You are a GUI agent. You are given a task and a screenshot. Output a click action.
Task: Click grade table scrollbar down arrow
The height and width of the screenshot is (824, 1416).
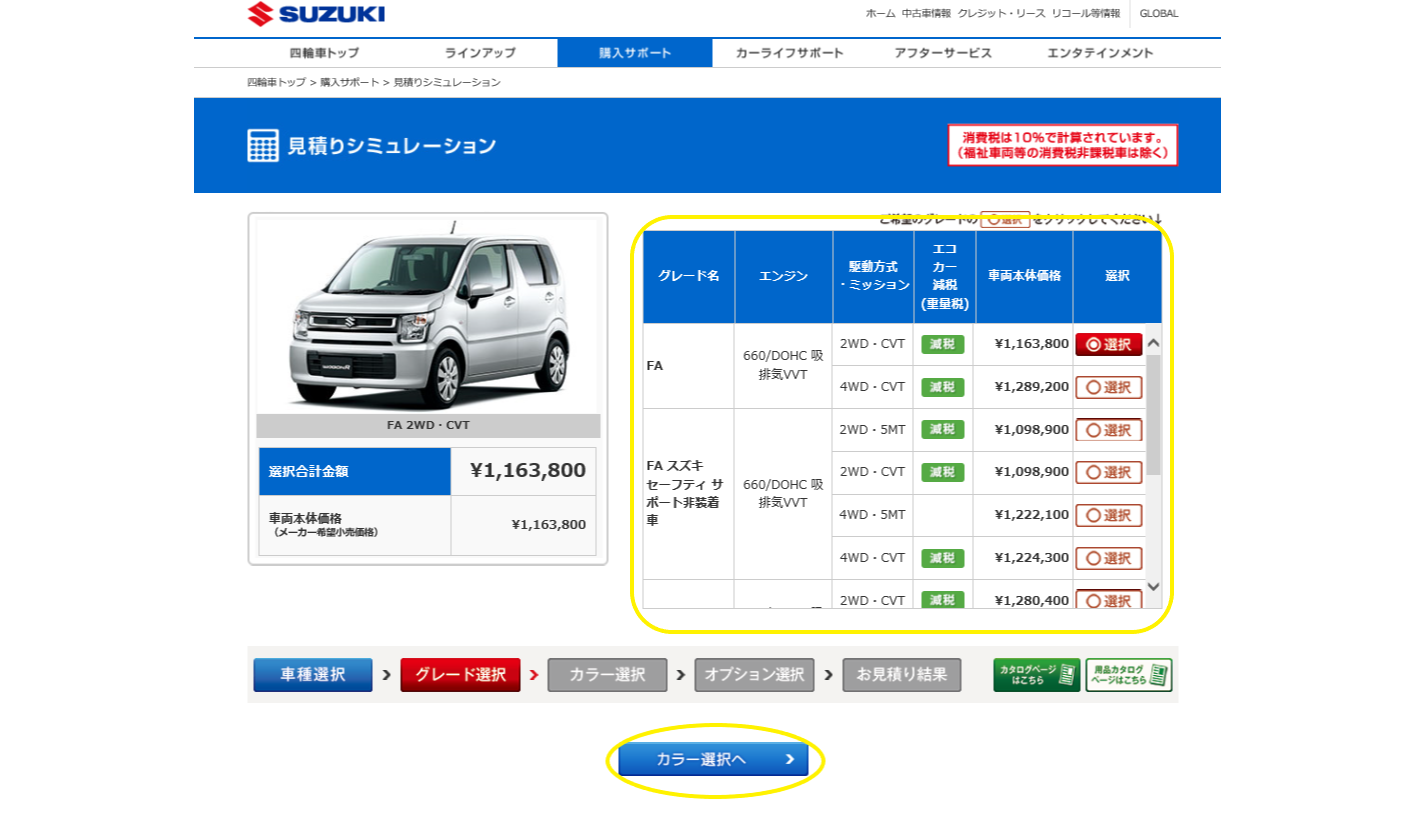pos(1154,586)
